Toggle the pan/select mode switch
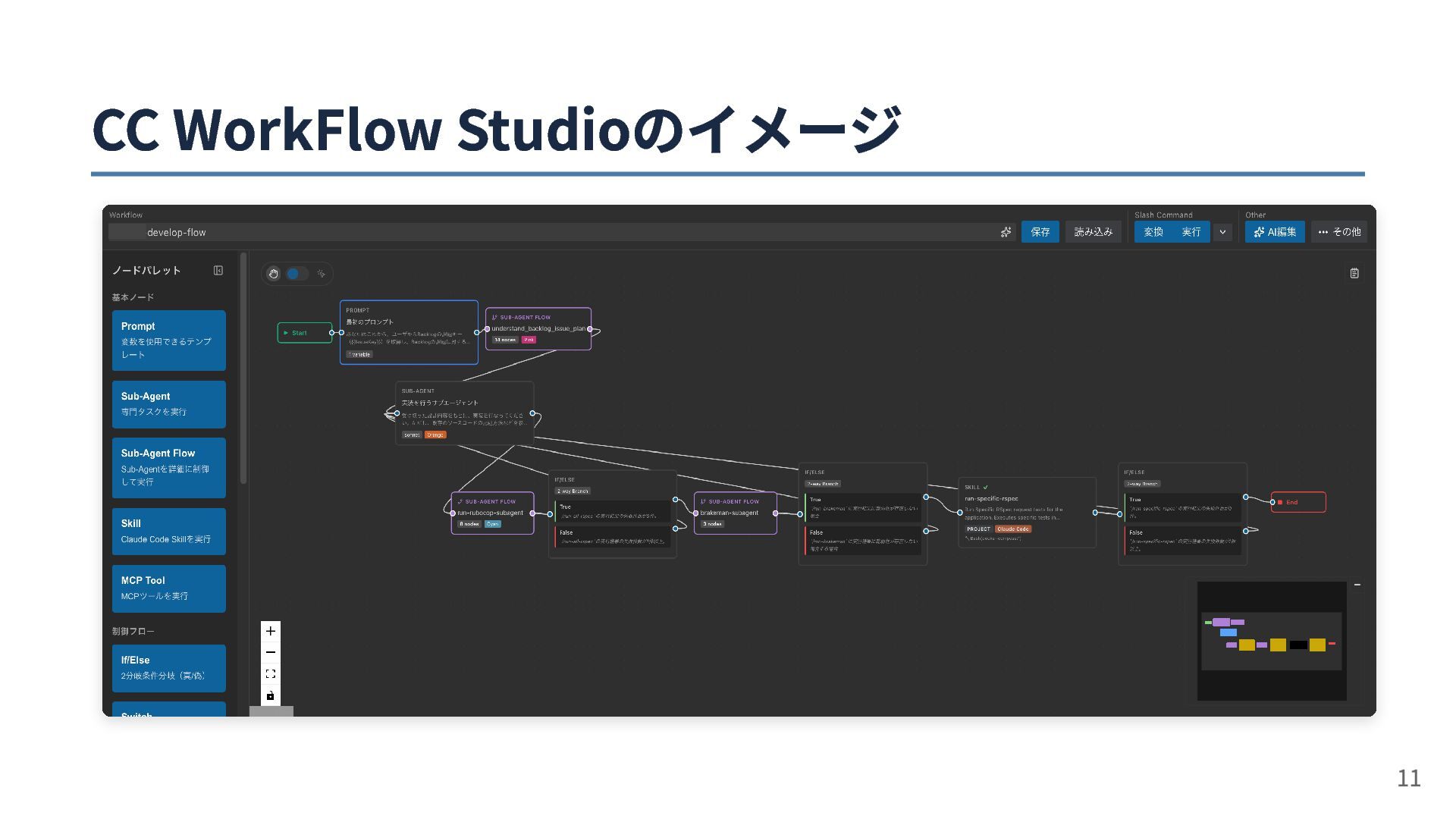This screenshot has width=1456, height=819. click(297, 274)
